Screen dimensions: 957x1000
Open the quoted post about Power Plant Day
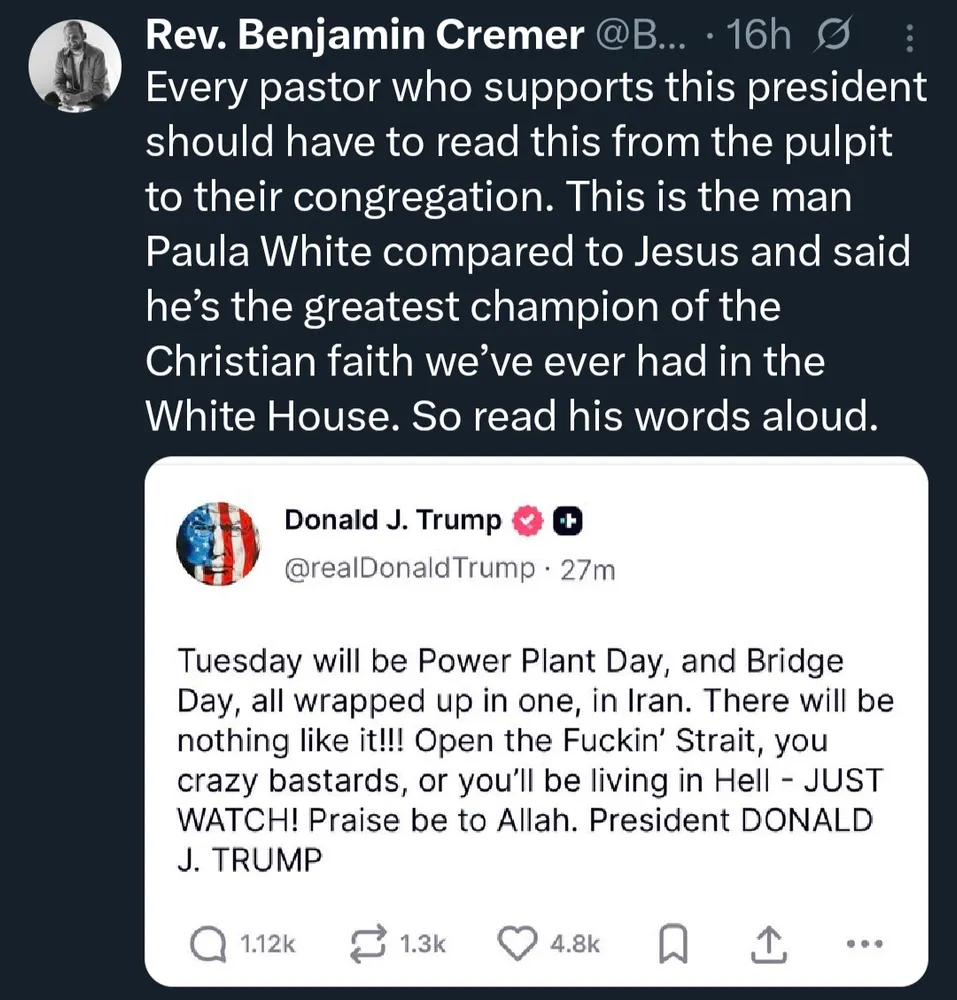(533, 760)
